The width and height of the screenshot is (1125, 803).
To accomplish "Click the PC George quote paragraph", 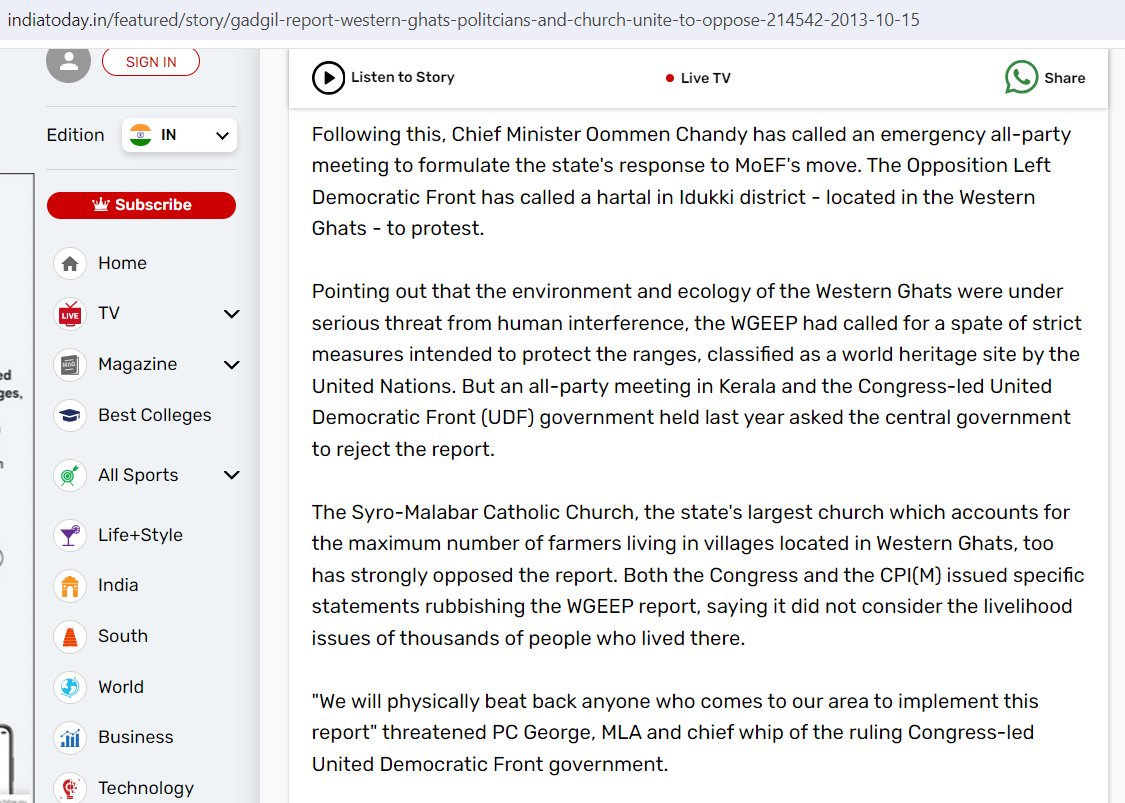I will pos(673,733).
